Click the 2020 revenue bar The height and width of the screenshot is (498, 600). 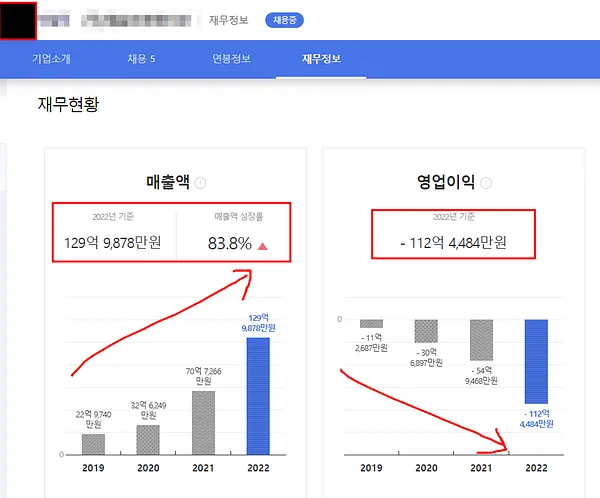(148, 440)
